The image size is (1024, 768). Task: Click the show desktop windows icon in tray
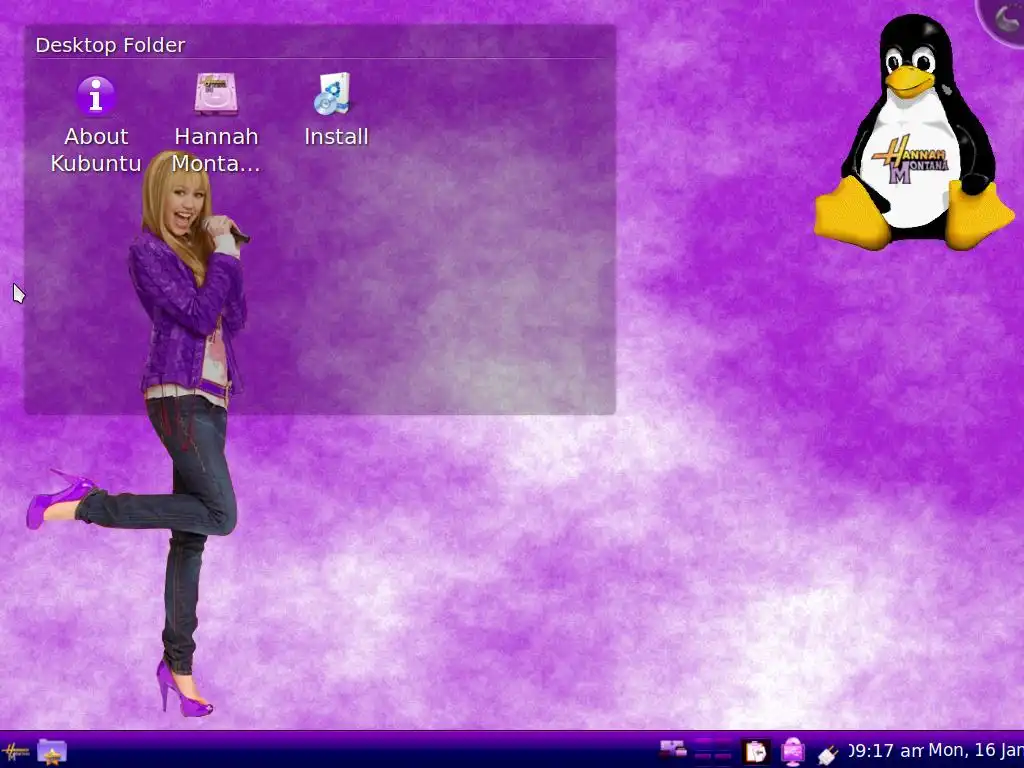pyautogui.click(x=672, y=750)
